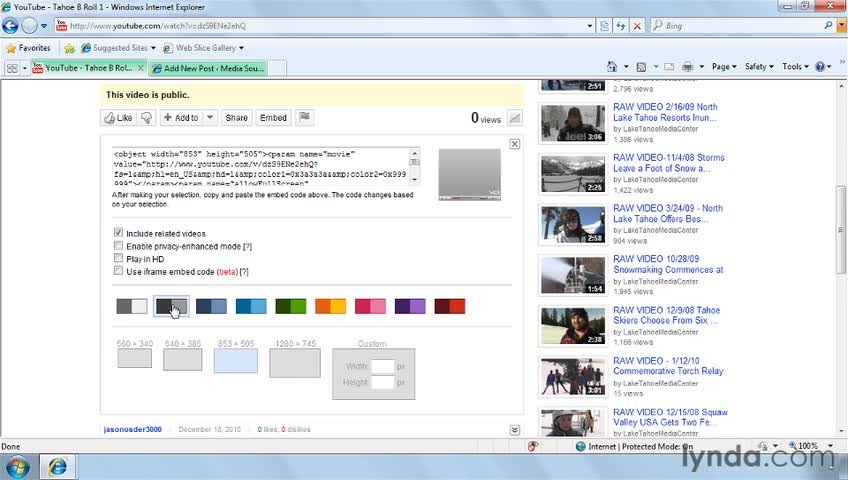The height and width of the screenshot is (480, 848).
Task: Open Favorites star button
Action: (28, 48)
